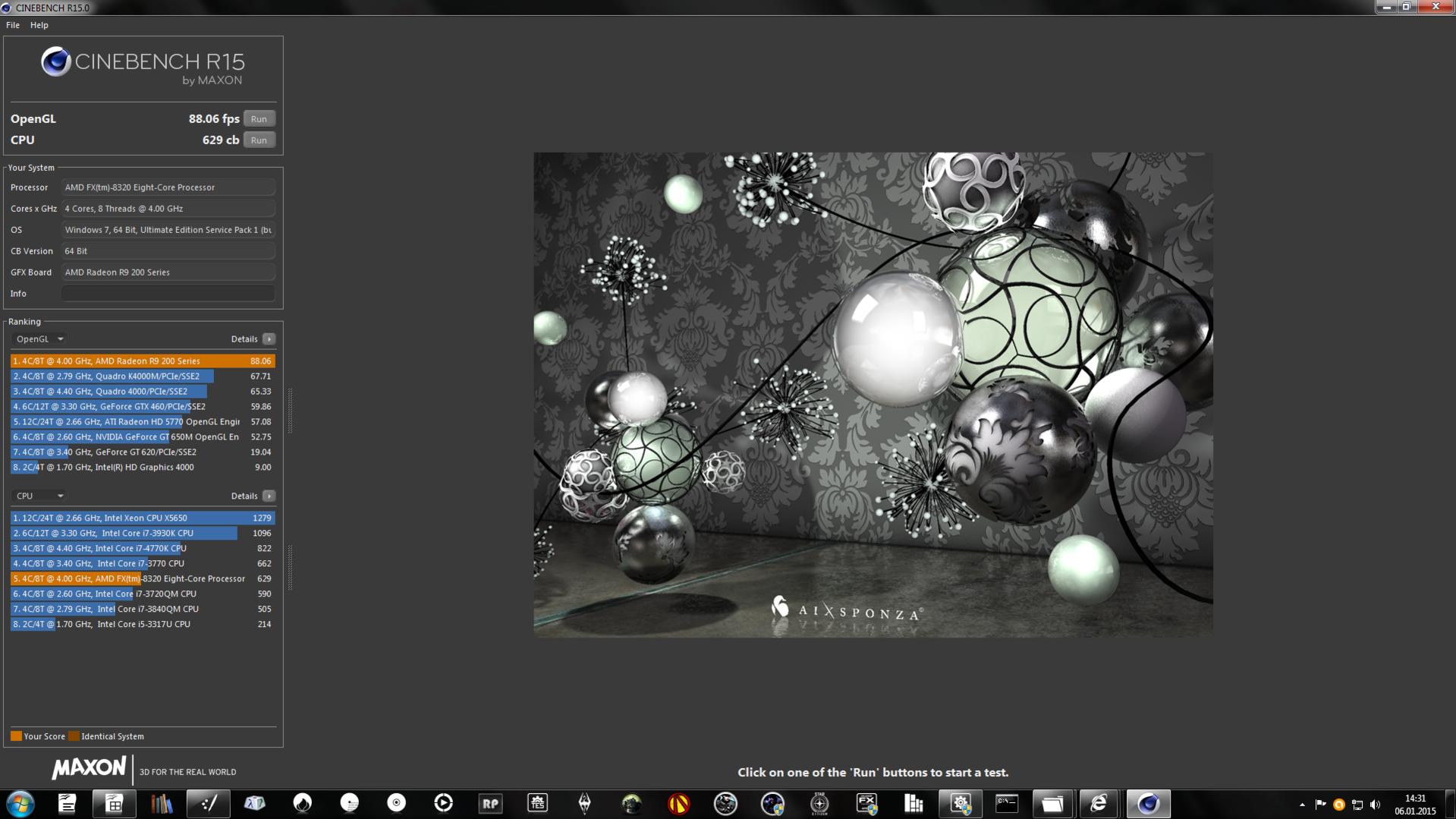Select the Core i7-3720QM CPU ranking row
Screen dimensions: 1456x819
pyautogui.click(x=143, y=594)
